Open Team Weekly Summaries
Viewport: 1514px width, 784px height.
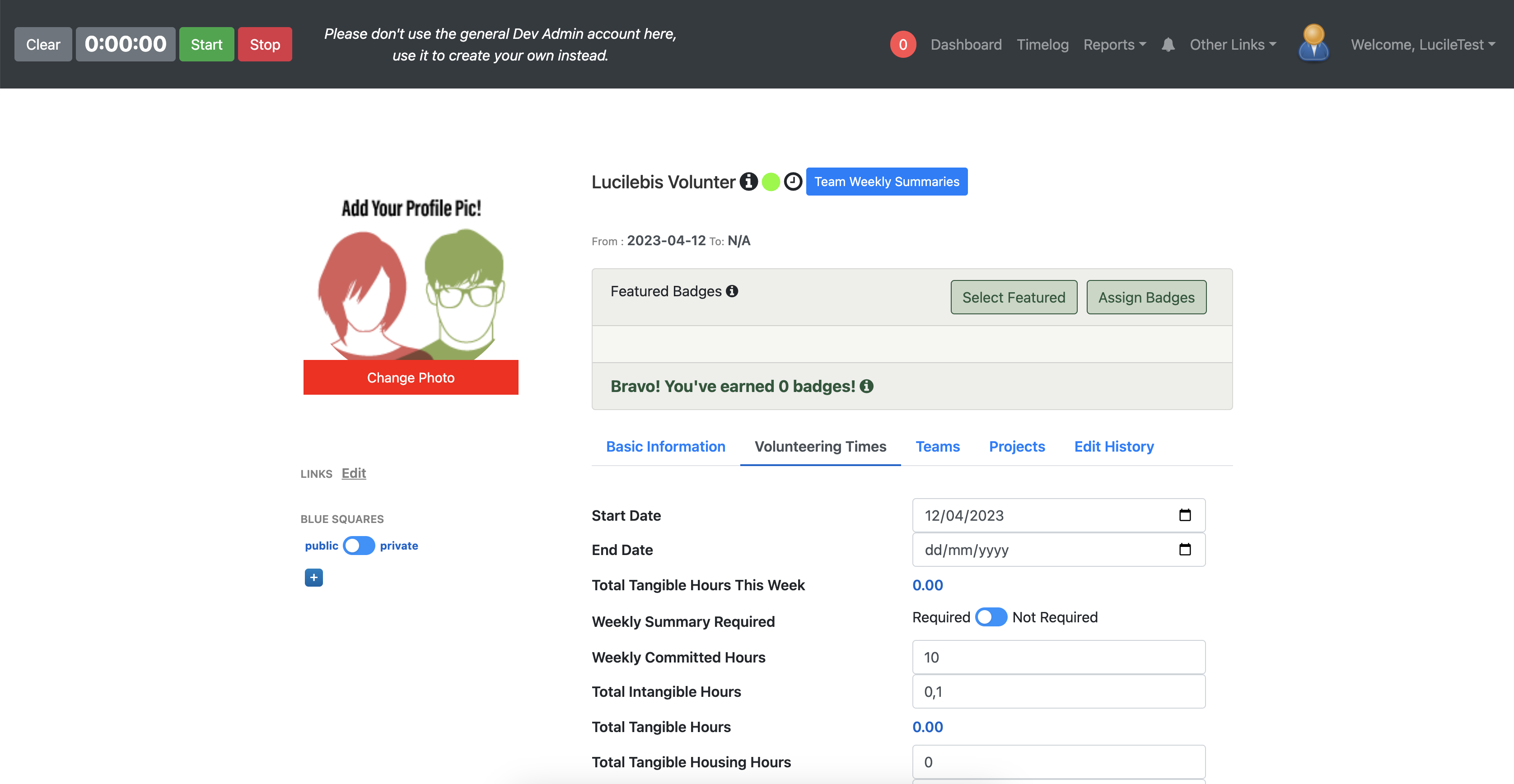pos(886,182)
